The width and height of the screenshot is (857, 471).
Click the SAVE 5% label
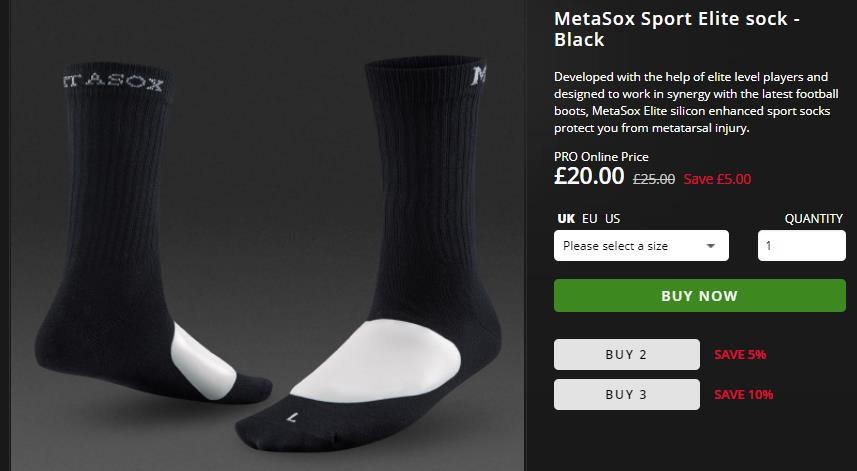740,355
